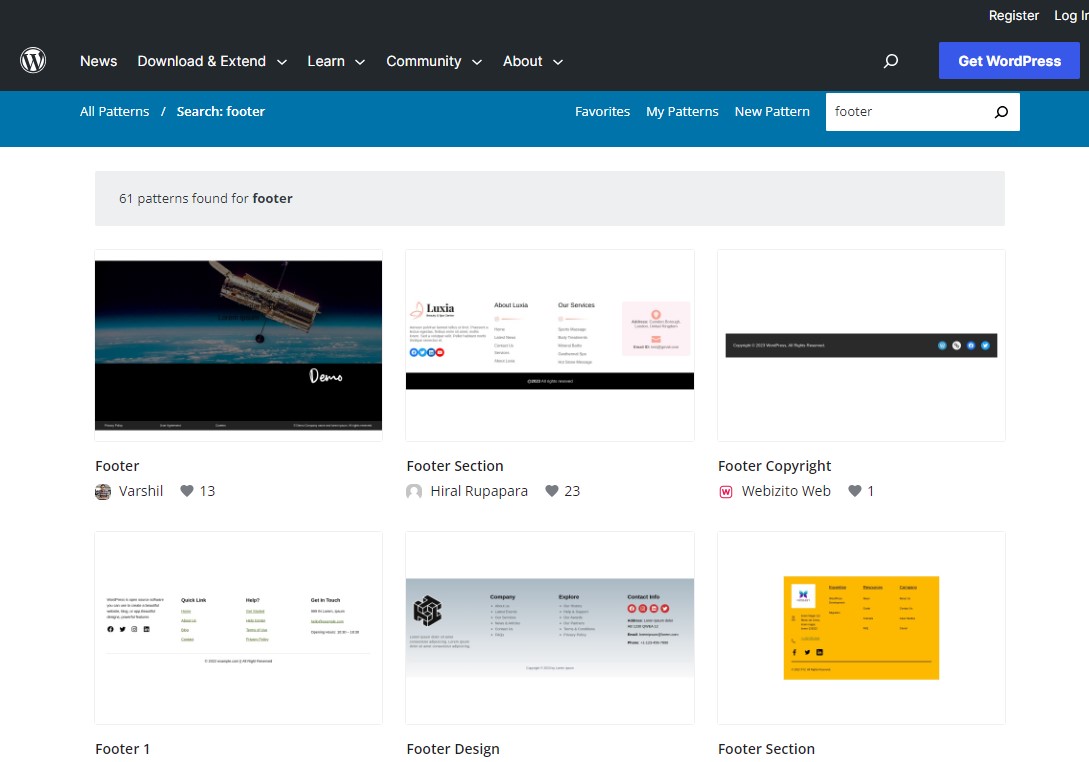Navigate to All Patterns breadcrumb link

tap(114, 112)
